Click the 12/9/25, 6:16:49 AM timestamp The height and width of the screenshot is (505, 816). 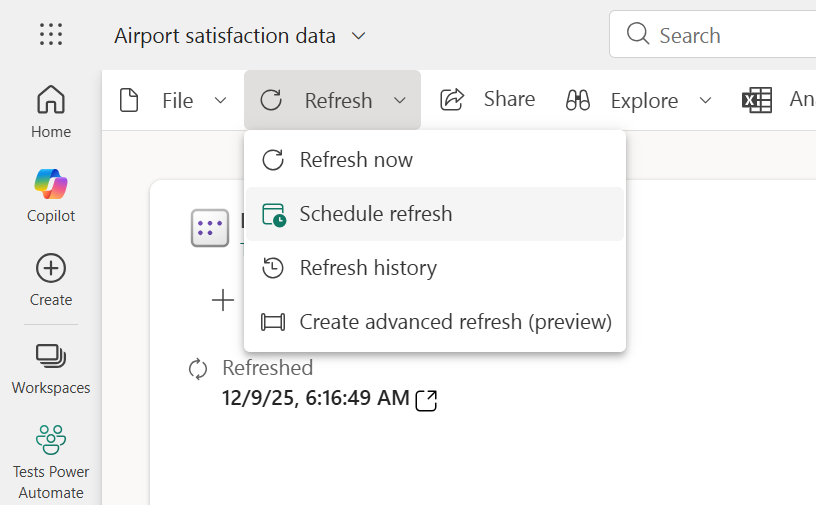315,398
